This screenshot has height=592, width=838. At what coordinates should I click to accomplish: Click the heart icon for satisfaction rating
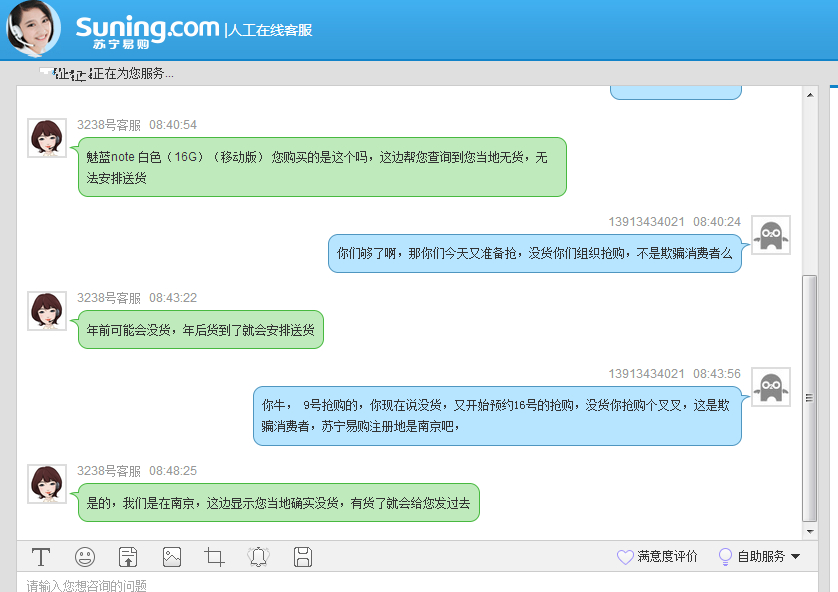coord(625,557)
